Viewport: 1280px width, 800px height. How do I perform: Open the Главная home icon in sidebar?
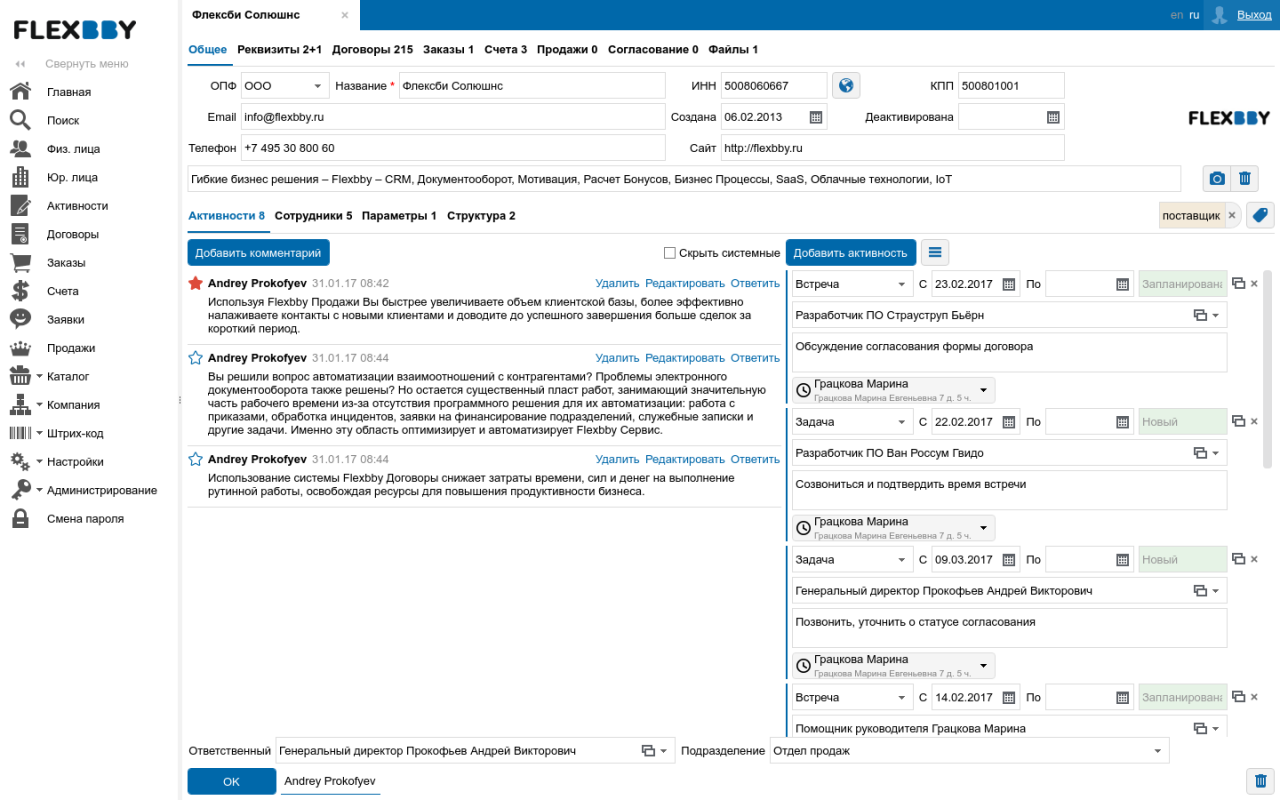(20, 92)
